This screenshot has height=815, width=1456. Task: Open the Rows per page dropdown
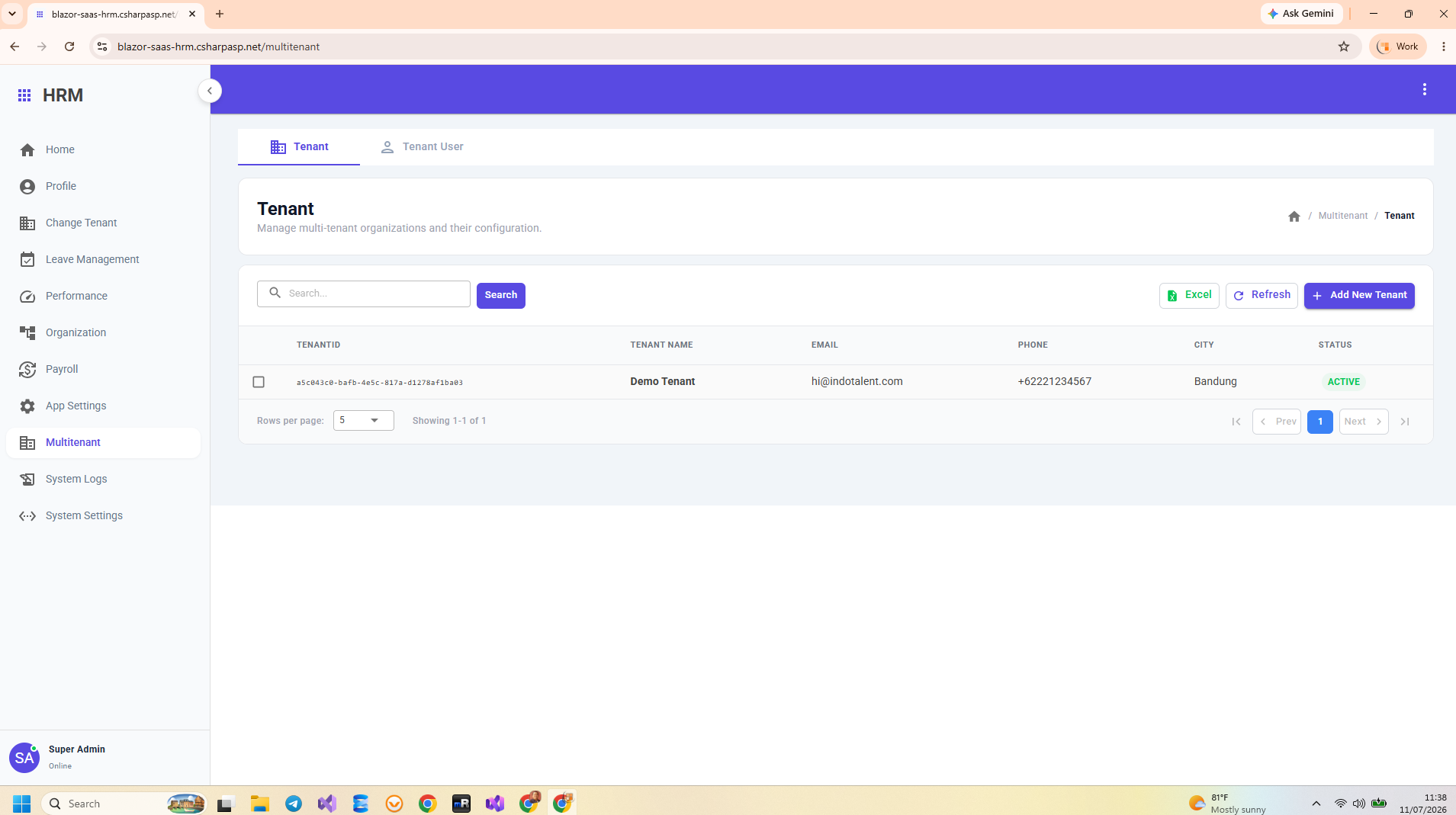coord(363,421)
